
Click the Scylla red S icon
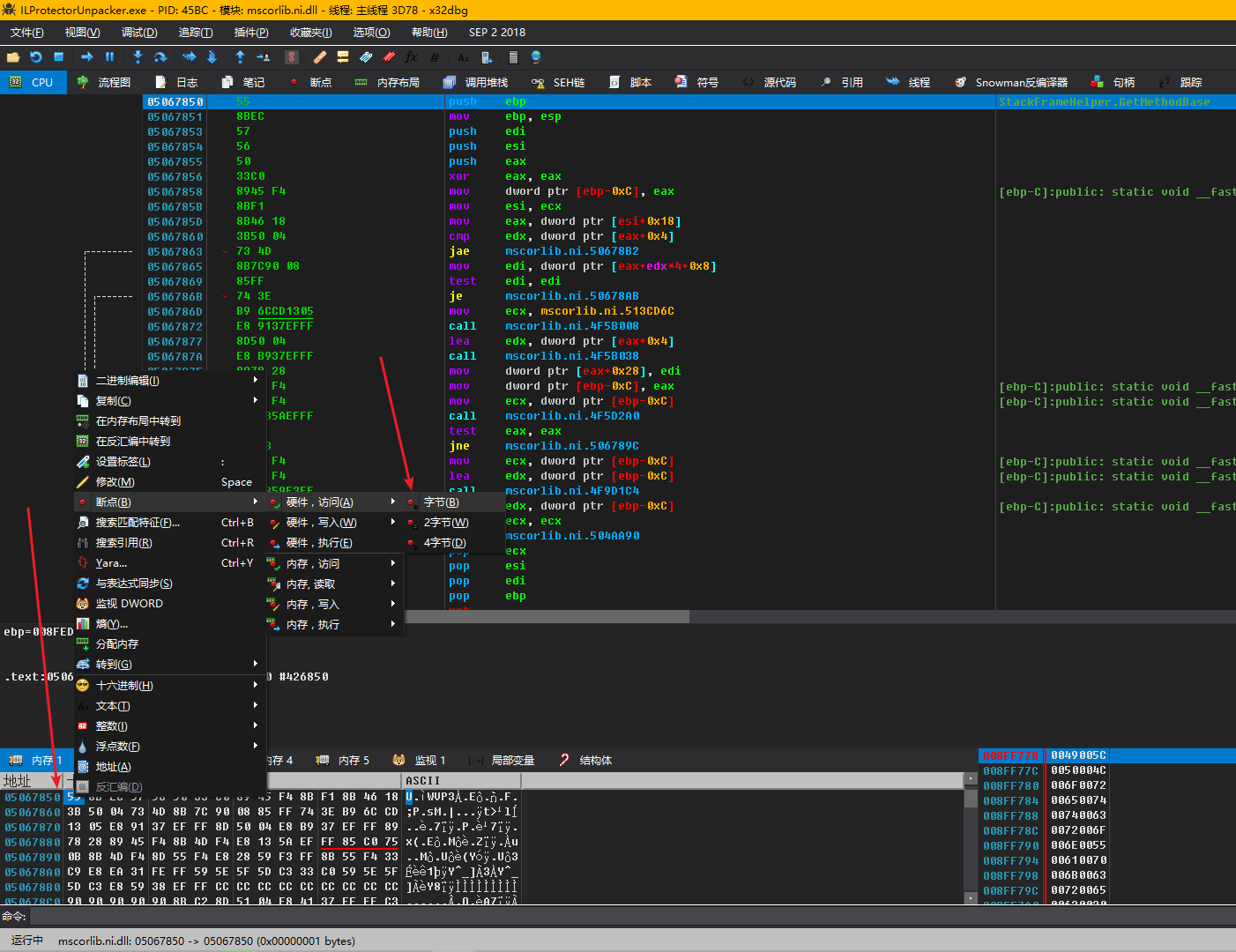[292, 57]
